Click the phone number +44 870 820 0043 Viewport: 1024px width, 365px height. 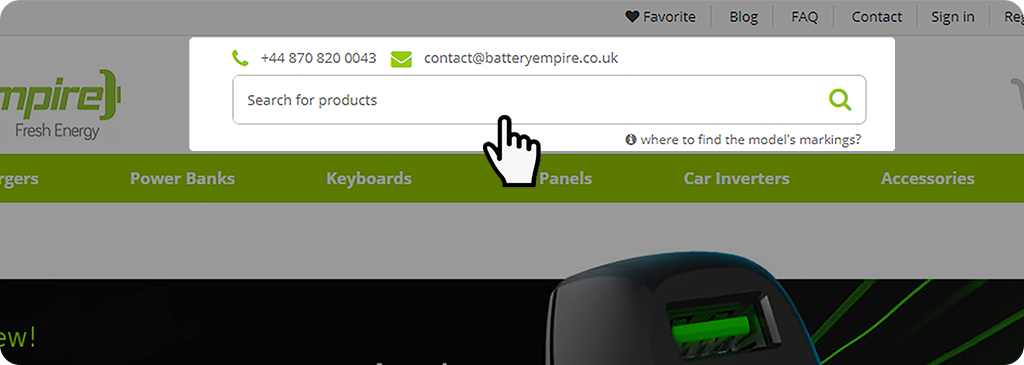pos(318,58)
